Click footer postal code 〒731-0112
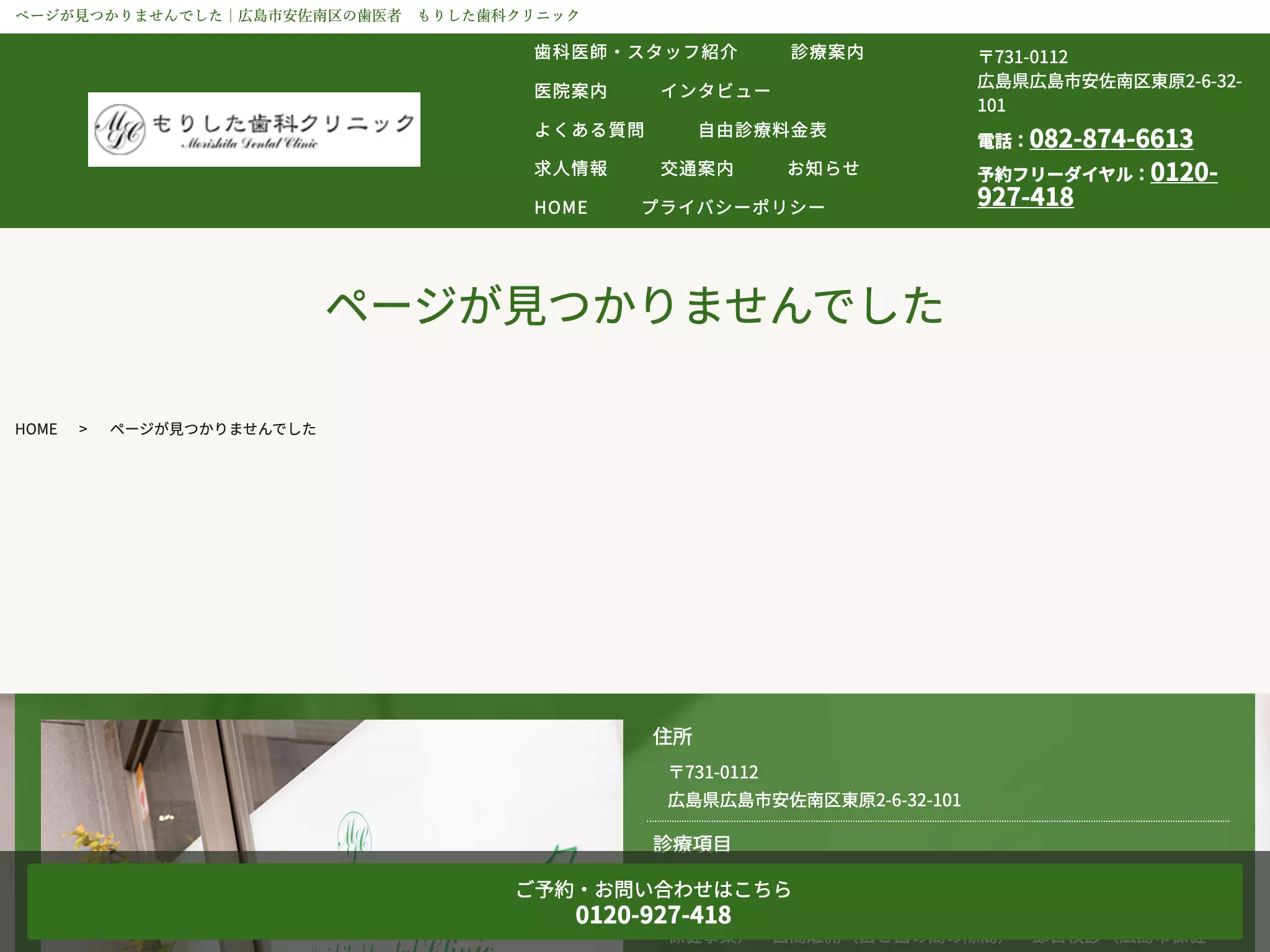1270x952 pixels. click(x=713, y=772)
